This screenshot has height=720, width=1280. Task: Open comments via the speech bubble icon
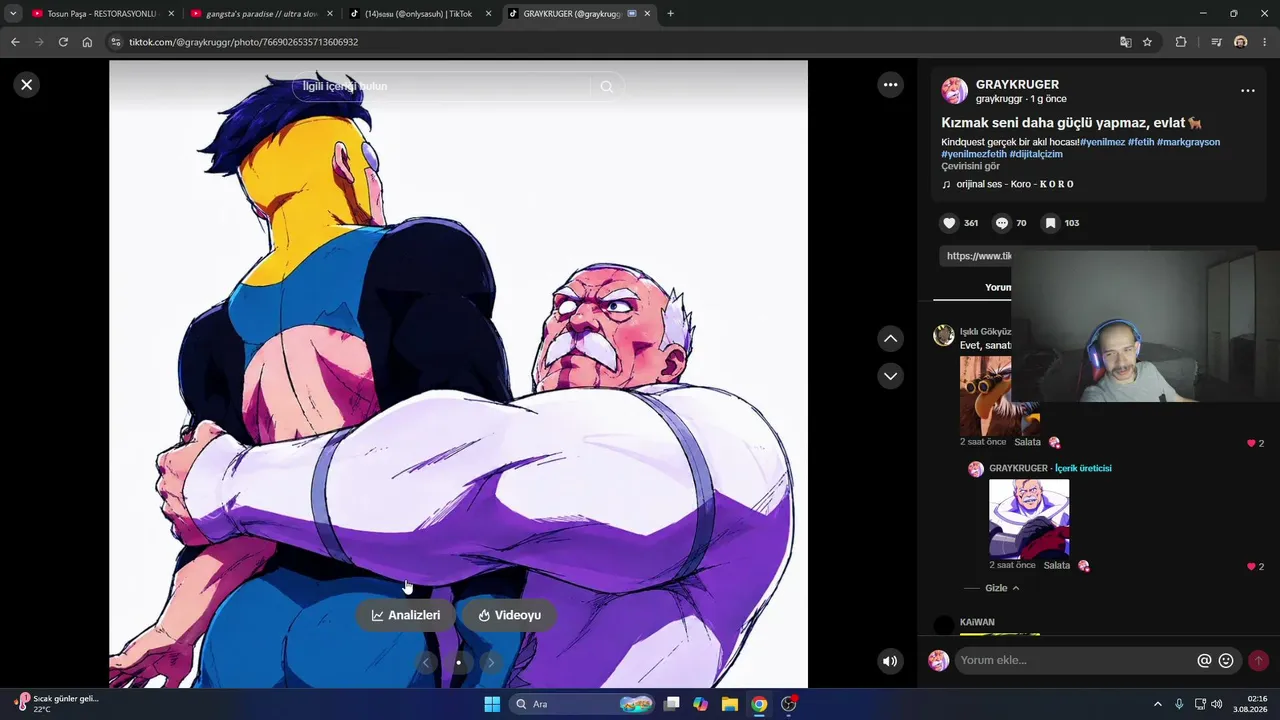[1001, 223]
